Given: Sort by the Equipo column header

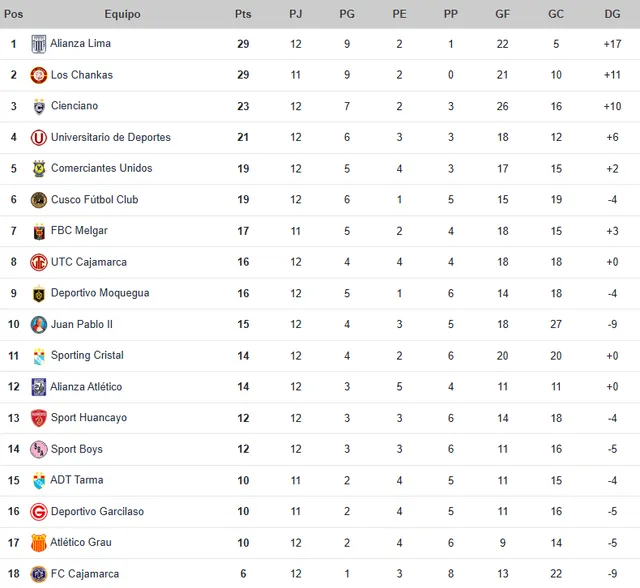Looking at the screenshot, I should point(122,14).
